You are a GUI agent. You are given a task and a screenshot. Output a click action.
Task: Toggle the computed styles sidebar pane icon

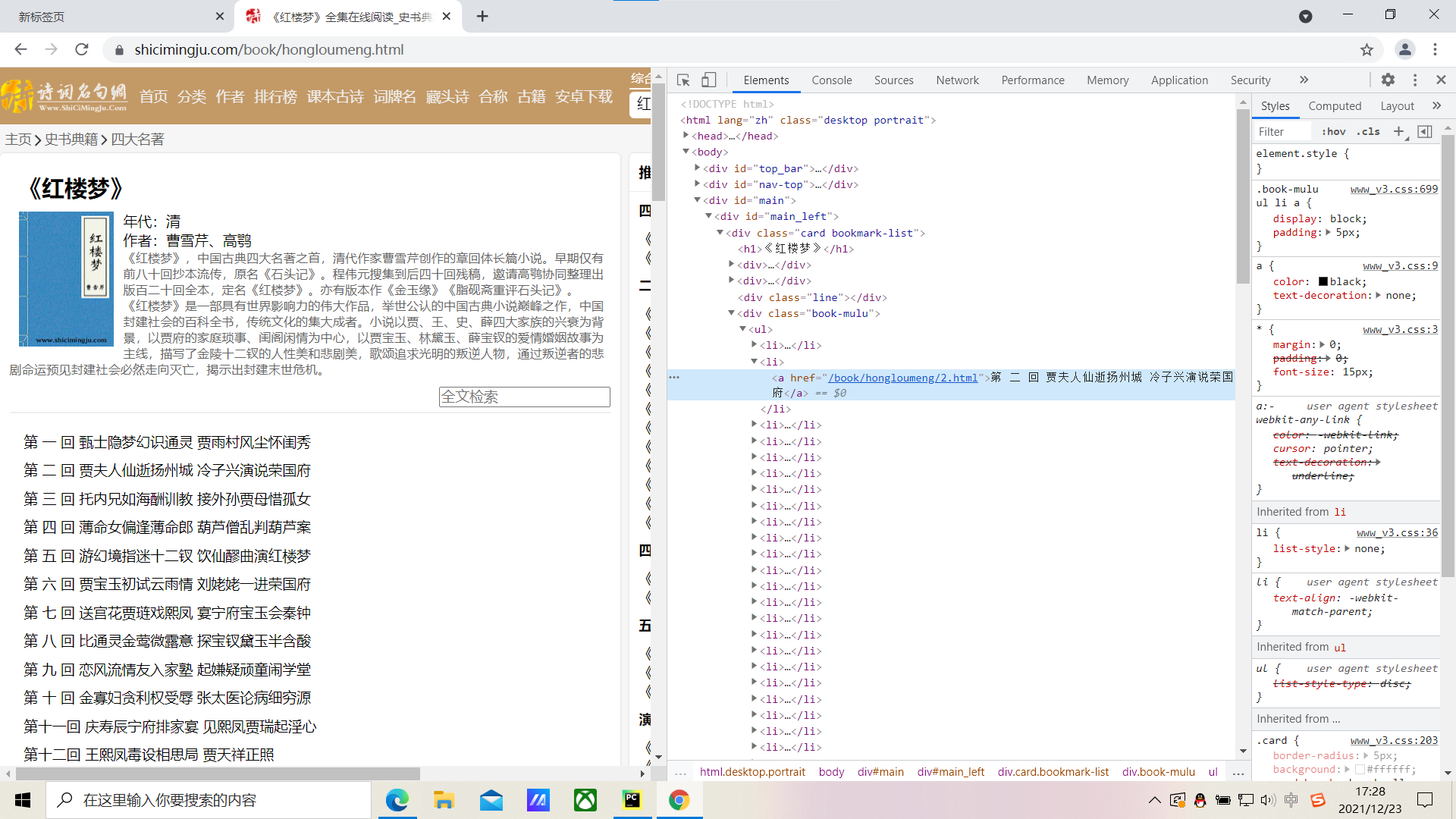[1425, 131]
